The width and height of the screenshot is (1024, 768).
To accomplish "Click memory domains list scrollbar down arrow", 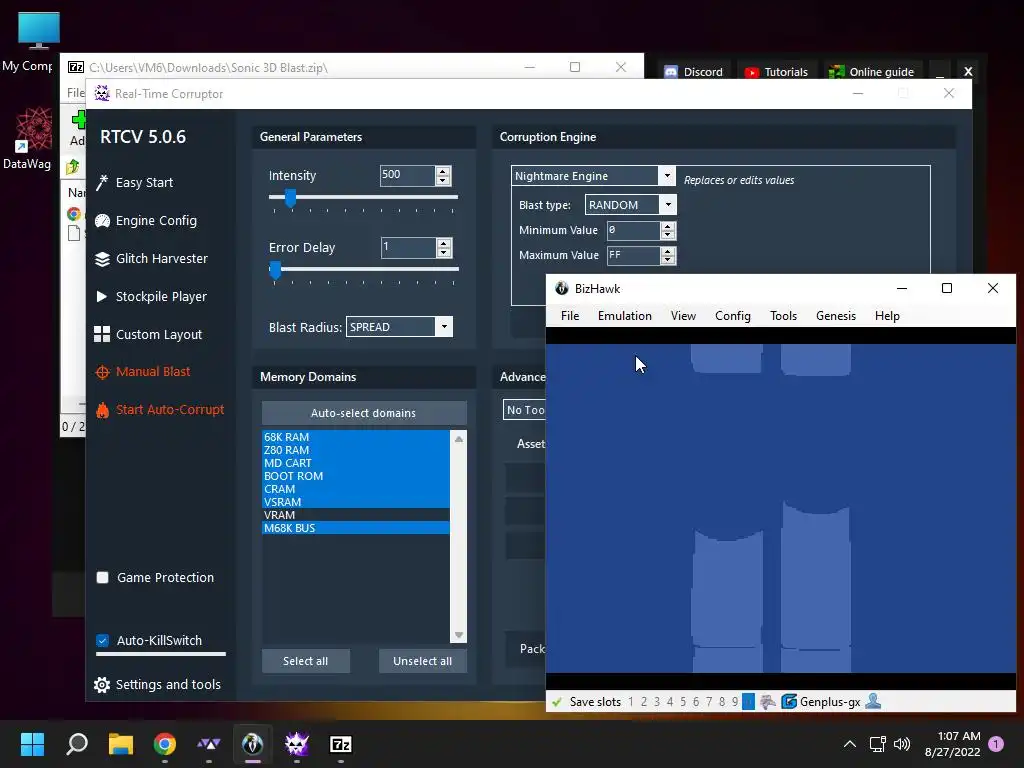I will (x=458, y=635).
